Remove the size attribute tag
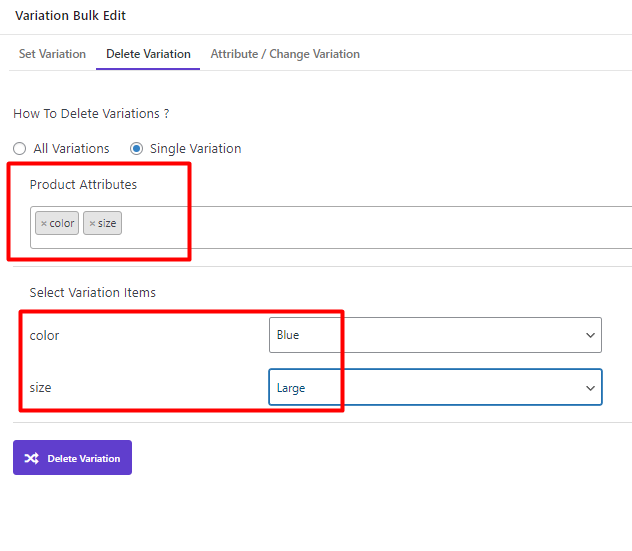 tap(92, 223)
